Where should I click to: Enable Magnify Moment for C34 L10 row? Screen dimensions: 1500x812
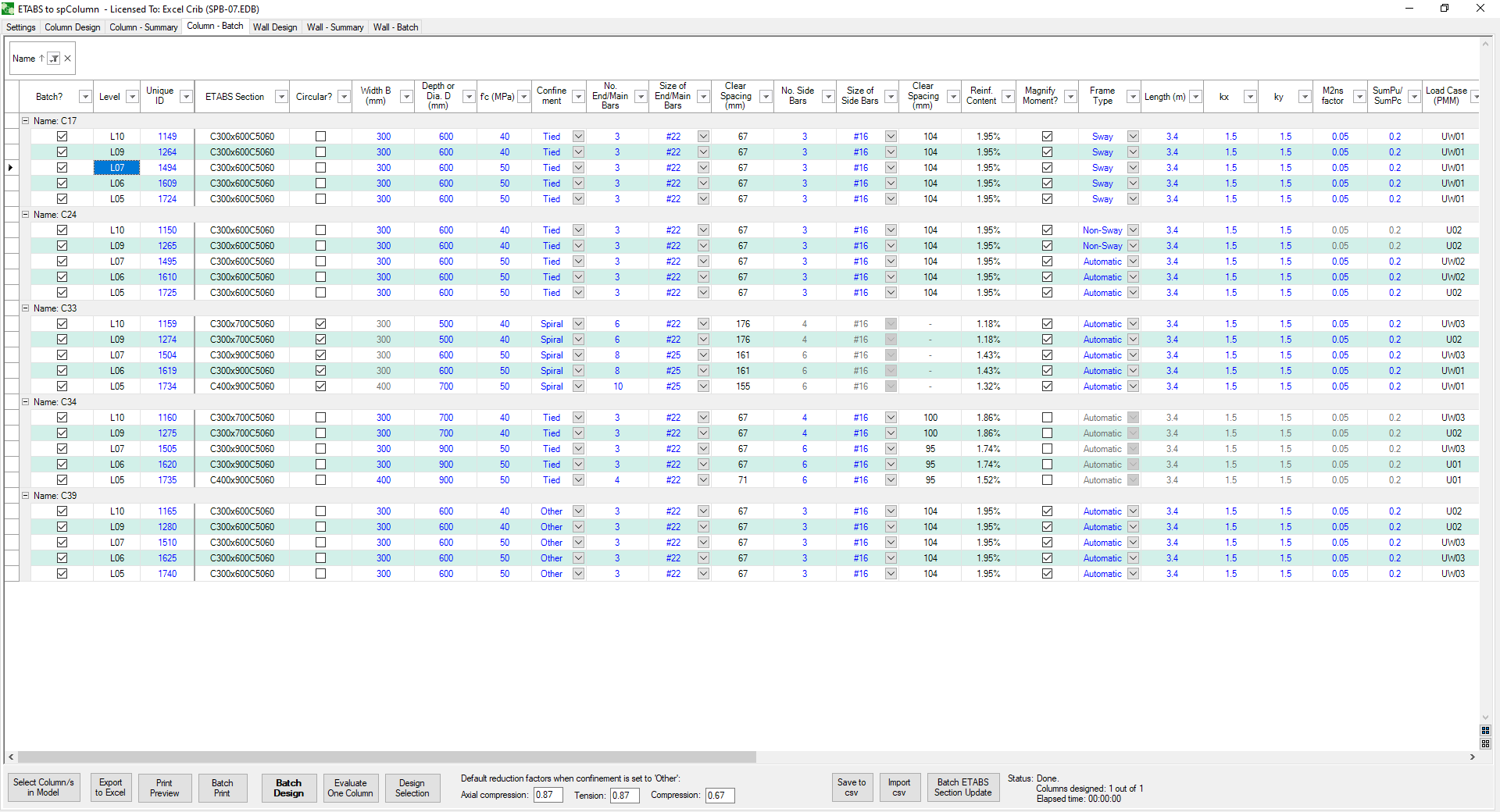click(x=1047, y=418)
